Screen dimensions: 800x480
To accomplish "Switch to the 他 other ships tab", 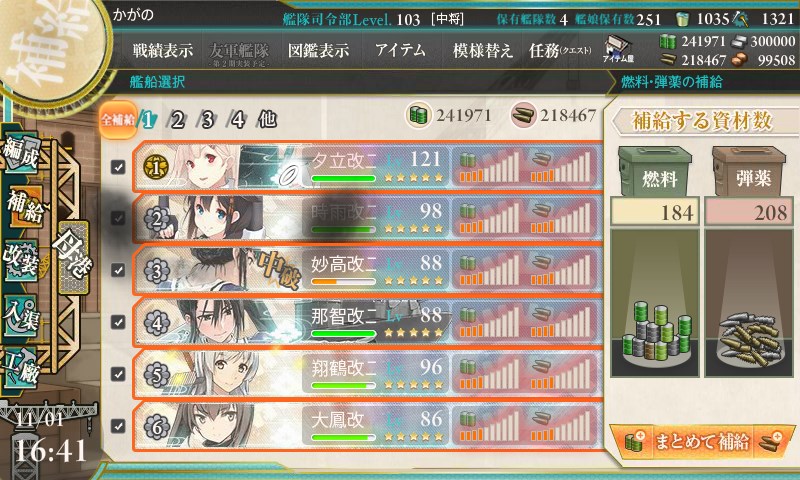I will (267, 120).
